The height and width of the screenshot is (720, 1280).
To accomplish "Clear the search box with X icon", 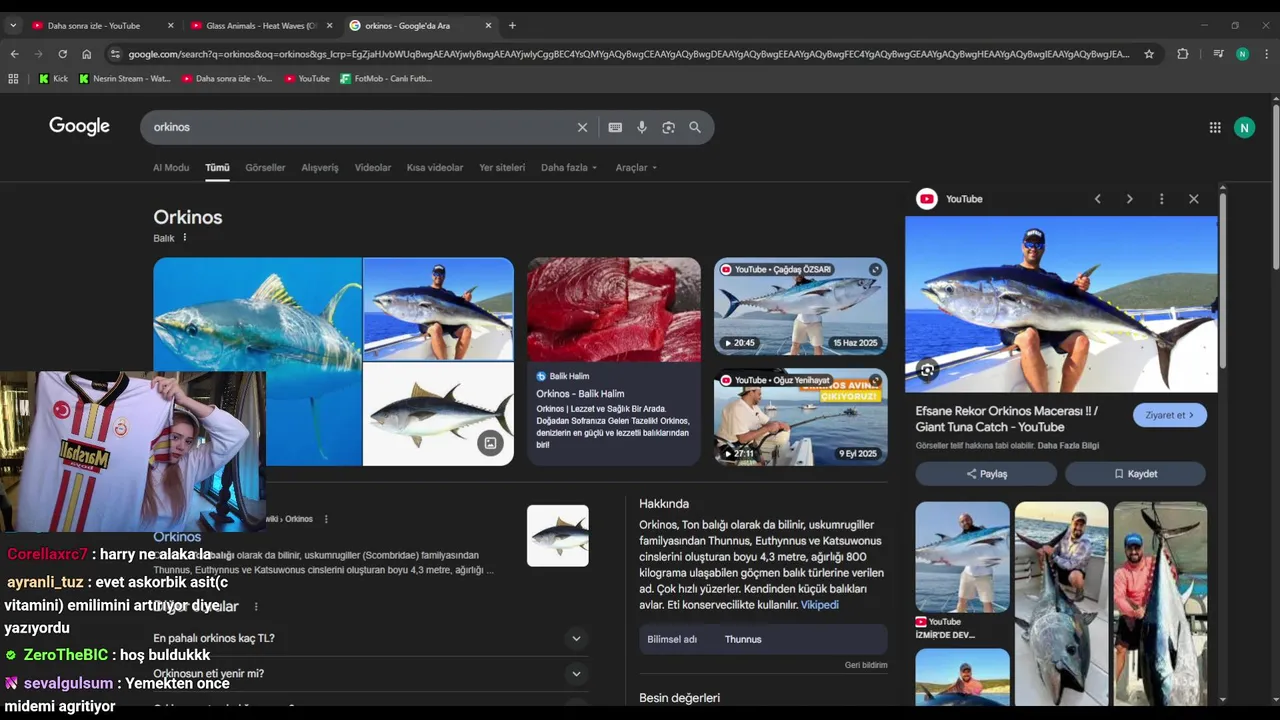I will pos(582,127).
